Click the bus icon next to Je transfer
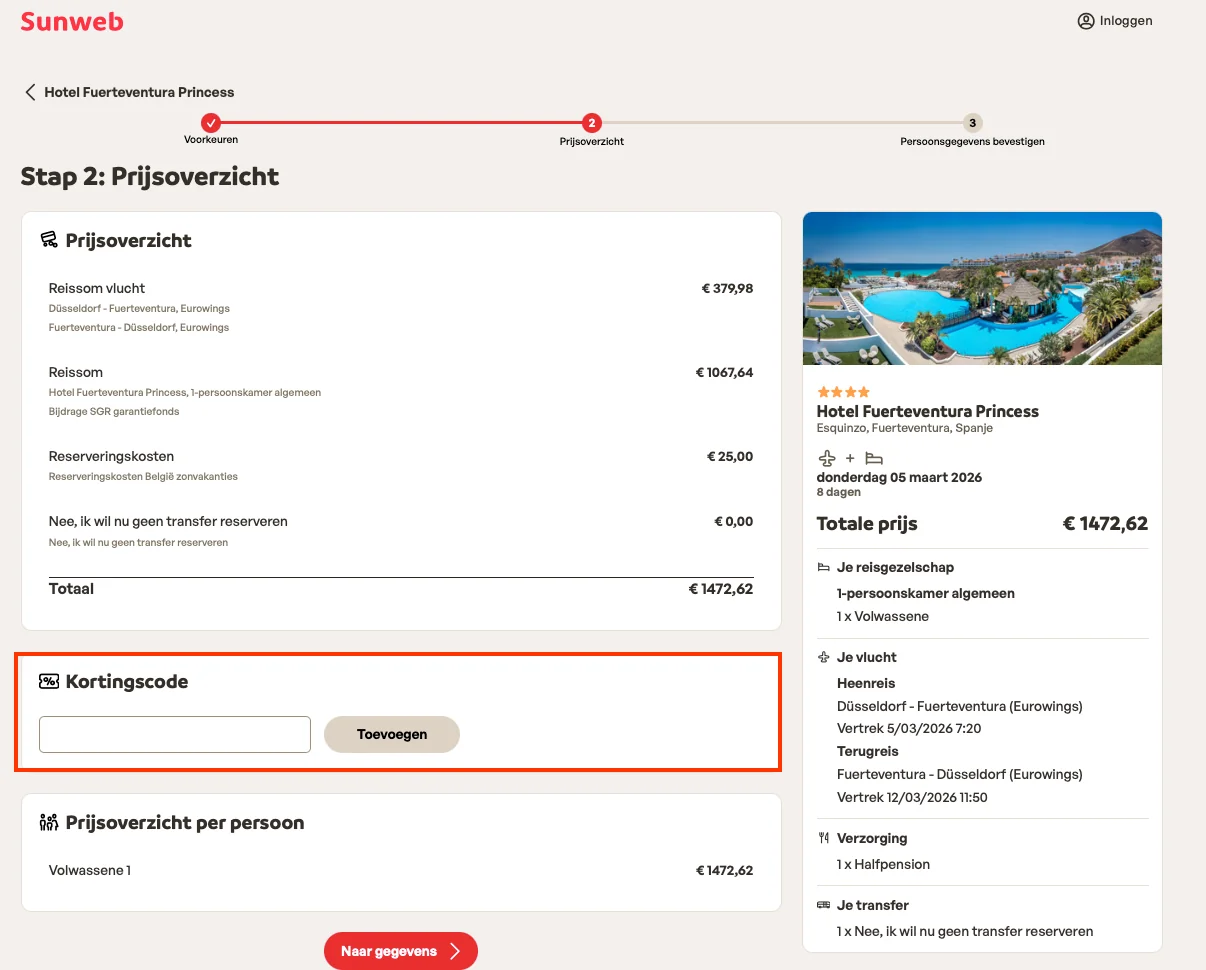Screen dimensions: 1206x970 pos(823,905)
